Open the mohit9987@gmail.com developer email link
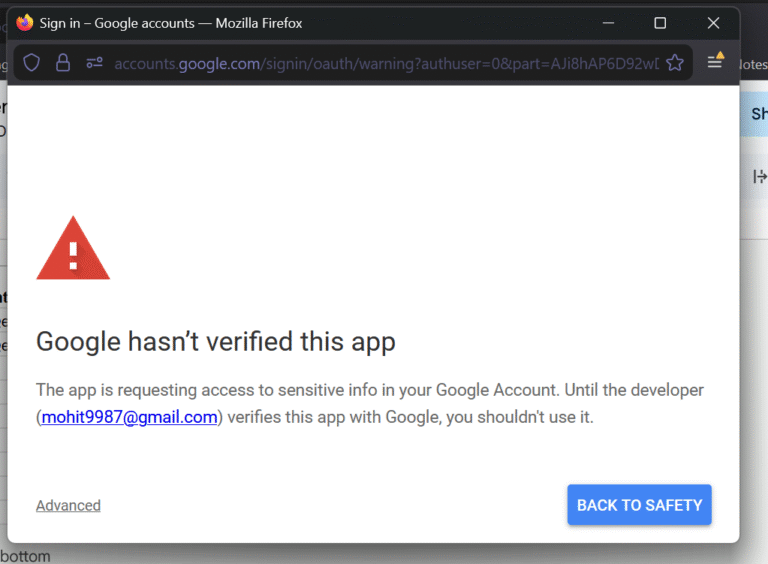 [x=129, y=417]
